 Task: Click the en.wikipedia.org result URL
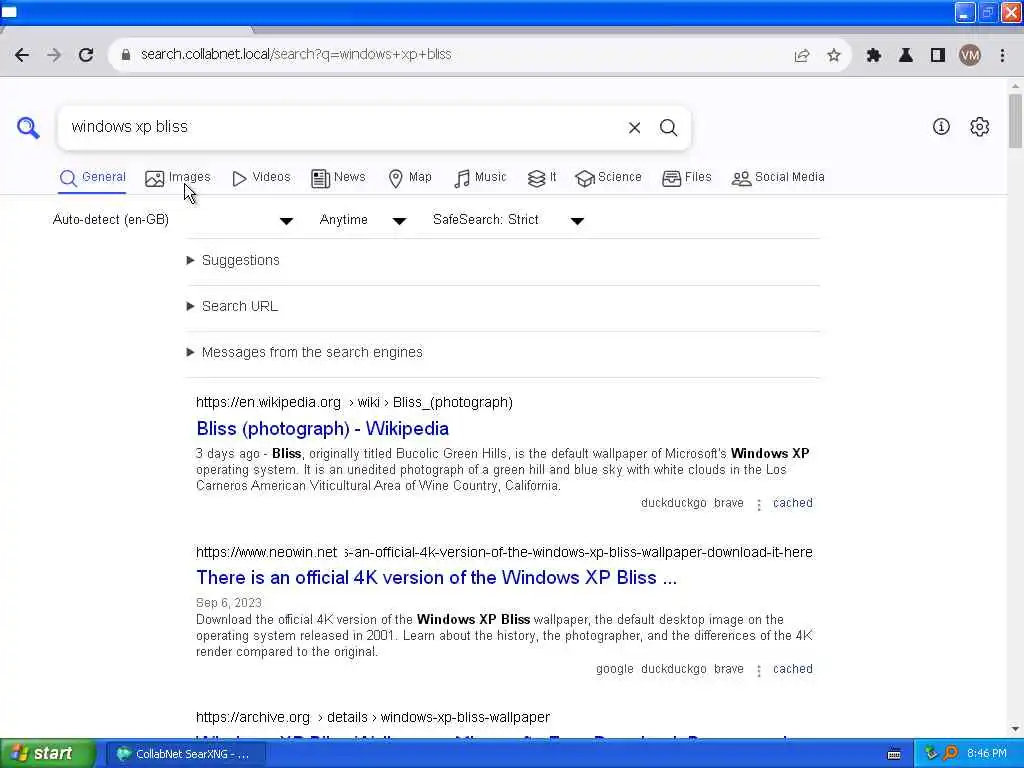(x=354, y=403)
